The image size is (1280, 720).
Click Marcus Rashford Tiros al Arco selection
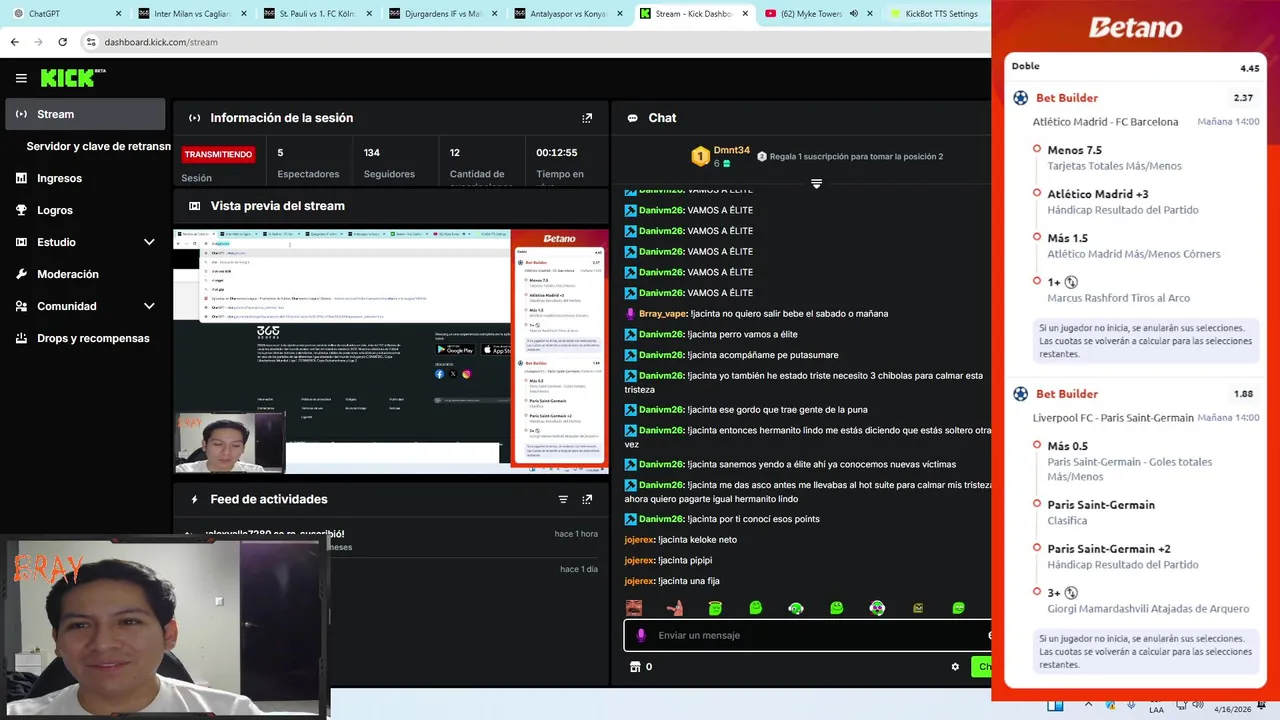1118,298
